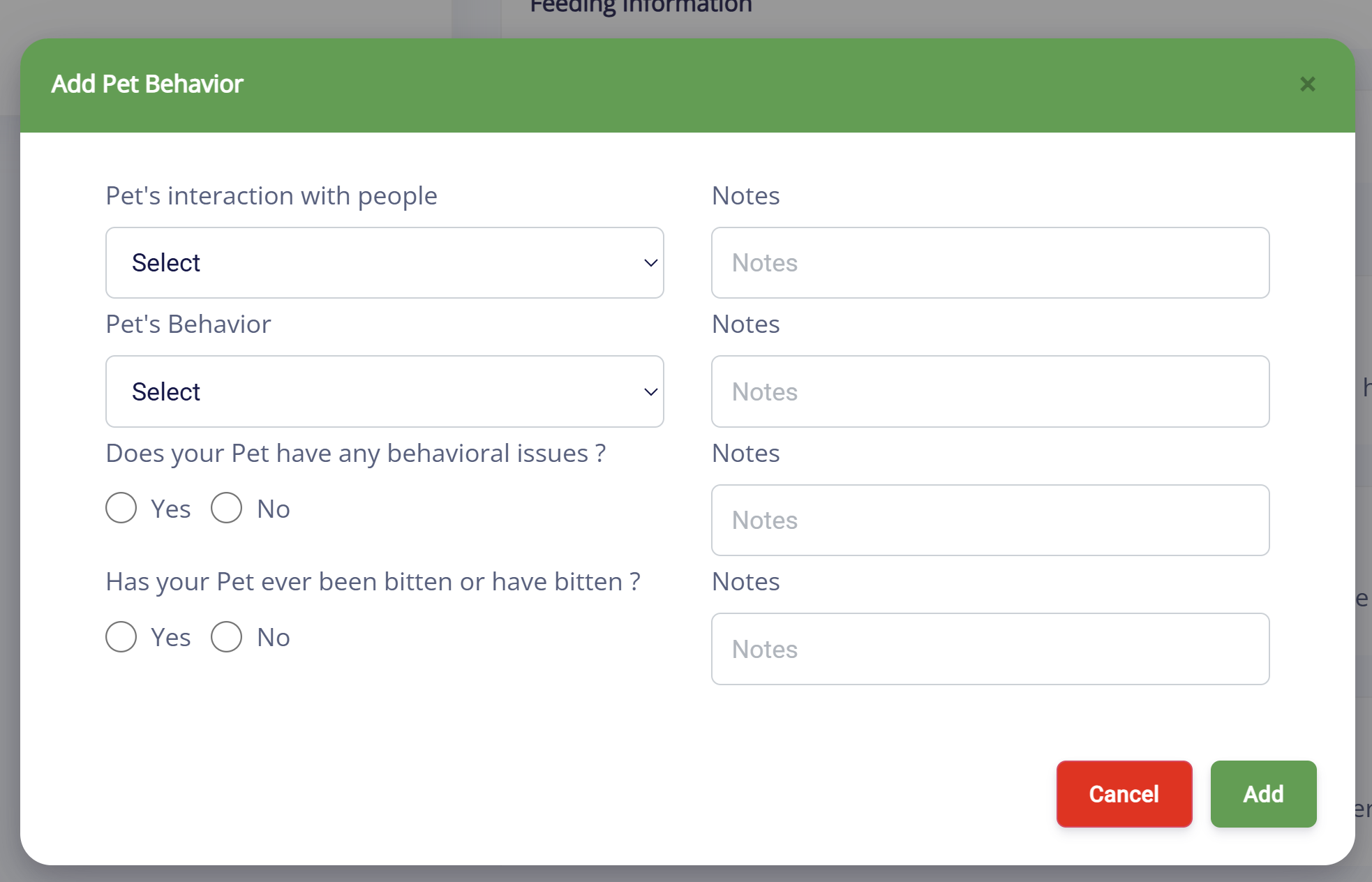Click Pet's interaction with people label
The height and width of the screenshot is (882, 1372).
(x=271, y=196)
